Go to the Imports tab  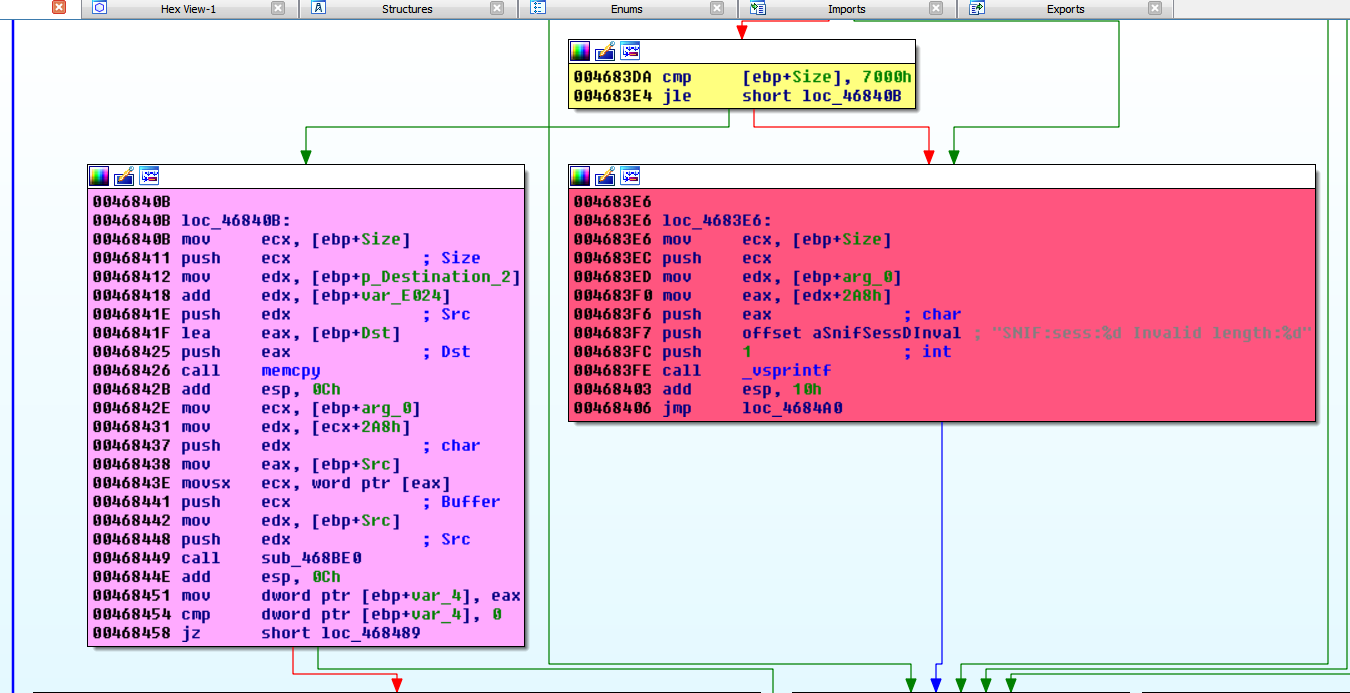(846, 9)
